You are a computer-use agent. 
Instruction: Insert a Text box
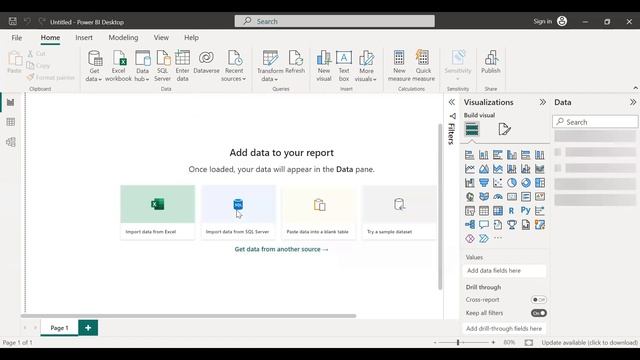344,66
